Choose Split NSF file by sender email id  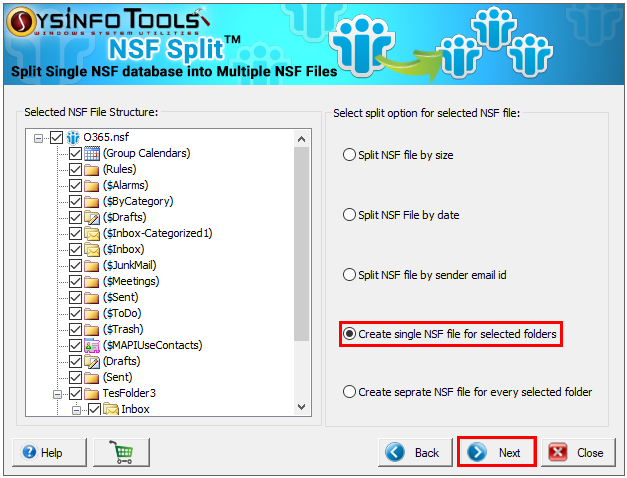point(424,275)
